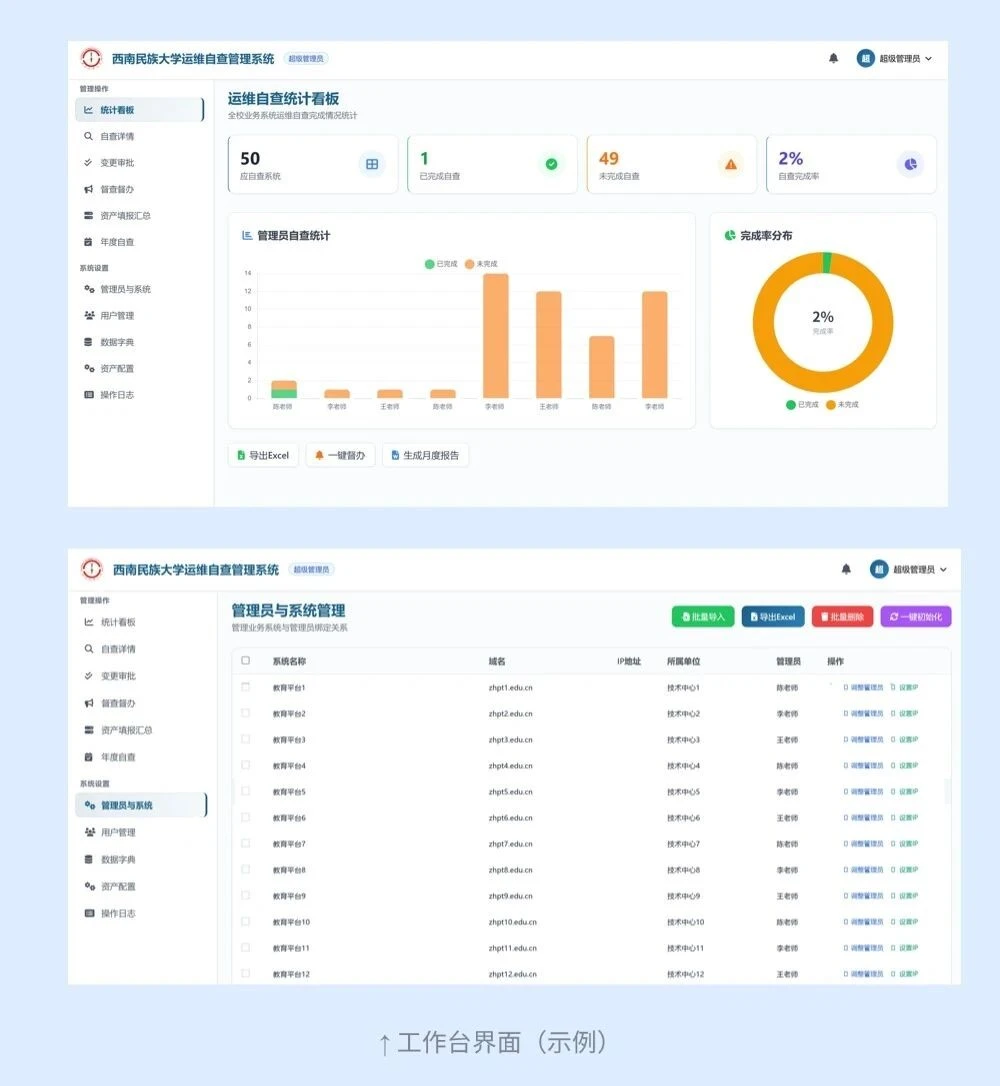Viewport: 1000px width, 1086px height.
Task: Expand the 超级管理员 user menu in management view
Action: point(908,569)
